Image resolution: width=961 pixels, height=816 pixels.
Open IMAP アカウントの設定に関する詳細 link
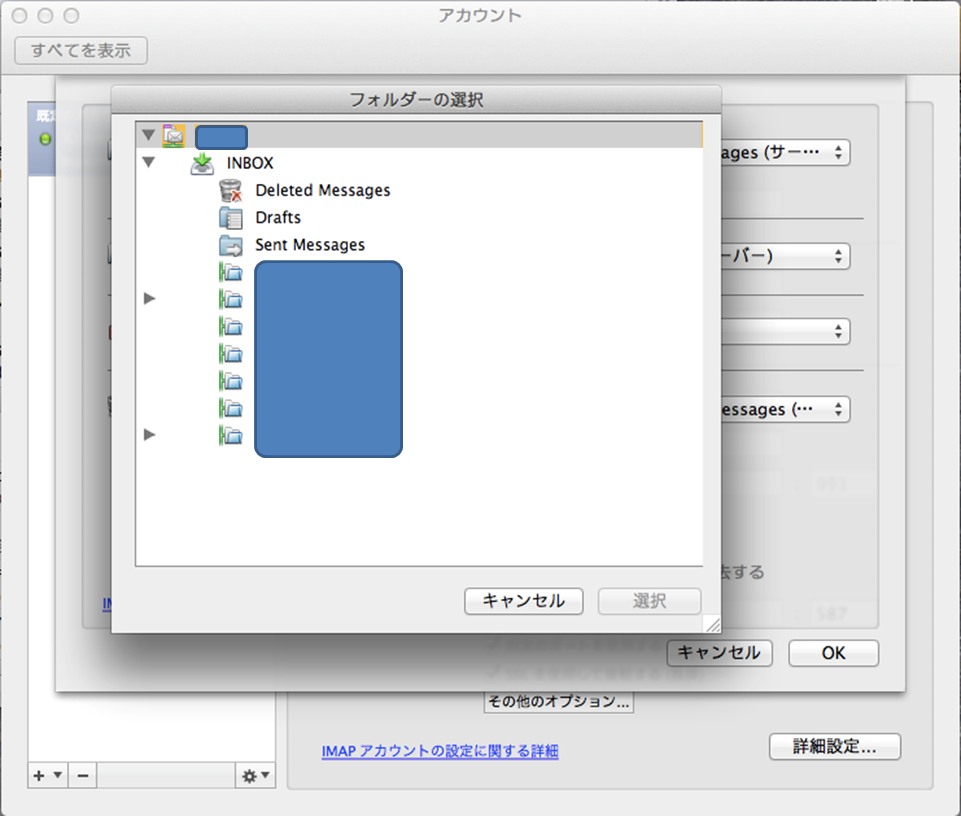click(440, 751)
